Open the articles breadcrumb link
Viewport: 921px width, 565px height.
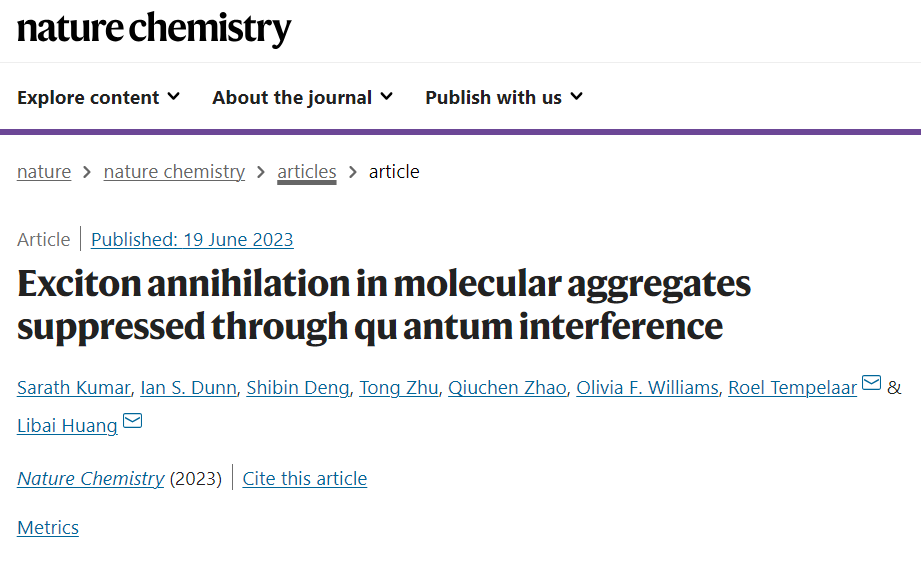[307, 171]
